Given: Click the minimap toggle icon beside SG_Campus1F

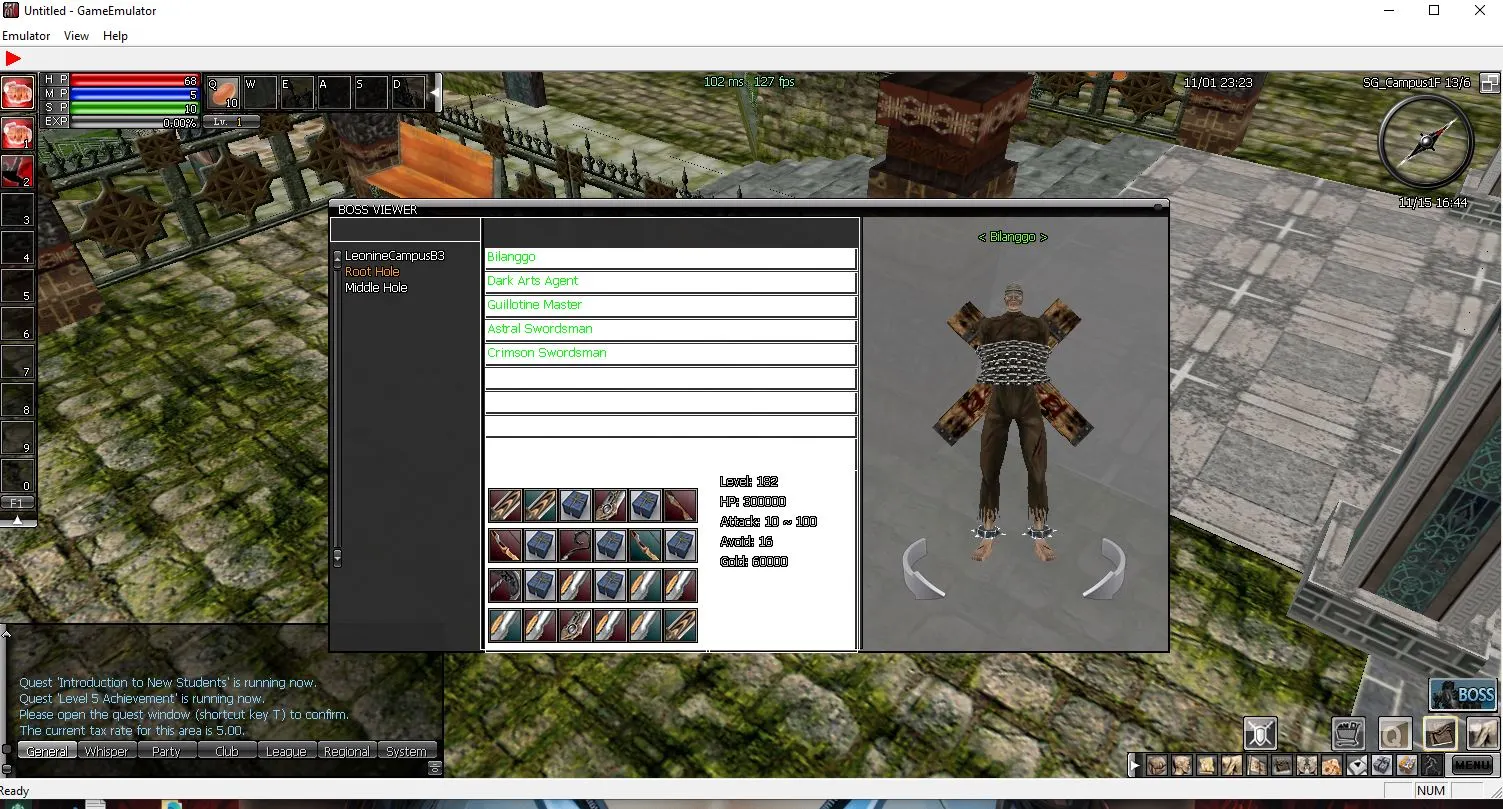Looking at the screenshot, I should click(x=1488, y=83).
